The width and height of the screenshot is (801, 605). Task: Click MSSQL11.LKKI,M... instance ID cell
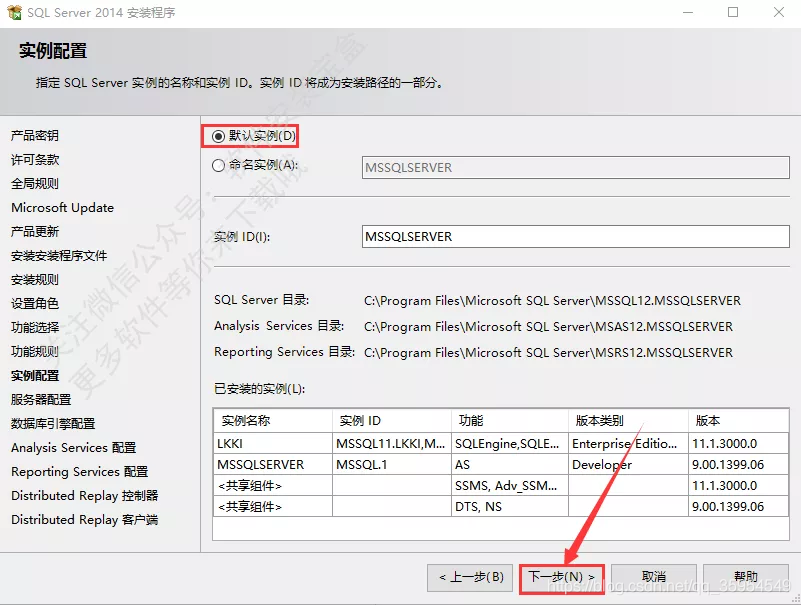pyautogui.click(x=392, y=444)
